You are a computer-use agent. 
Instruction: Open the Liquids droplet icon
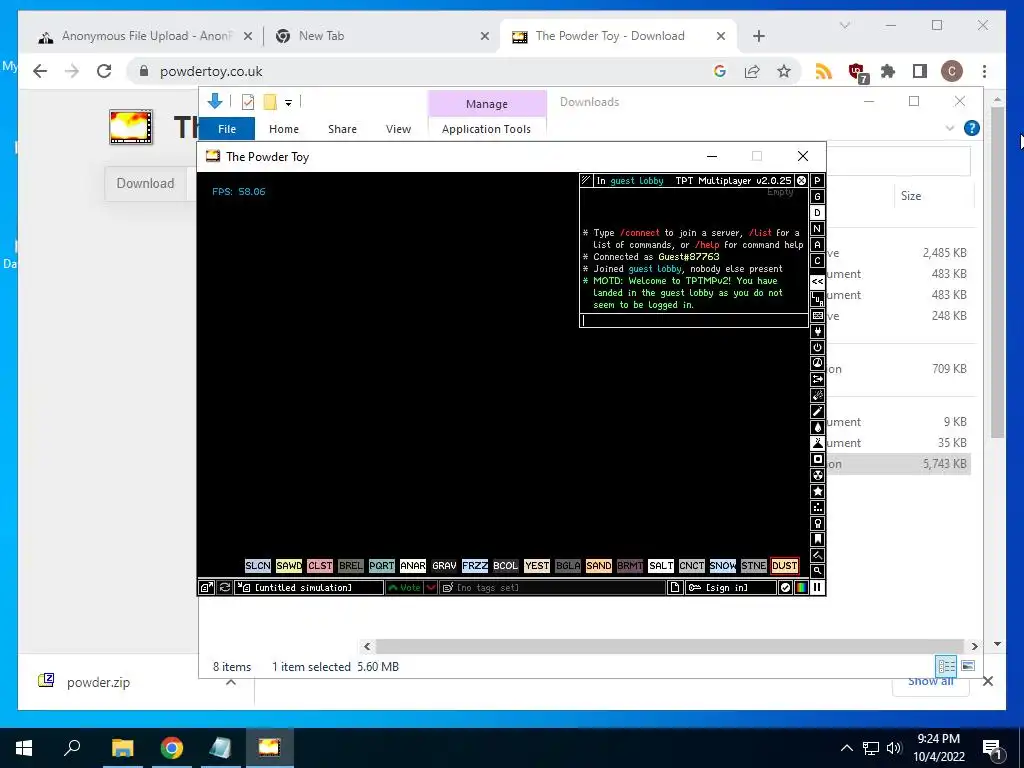pyautogui.click(x=817, y=427)
